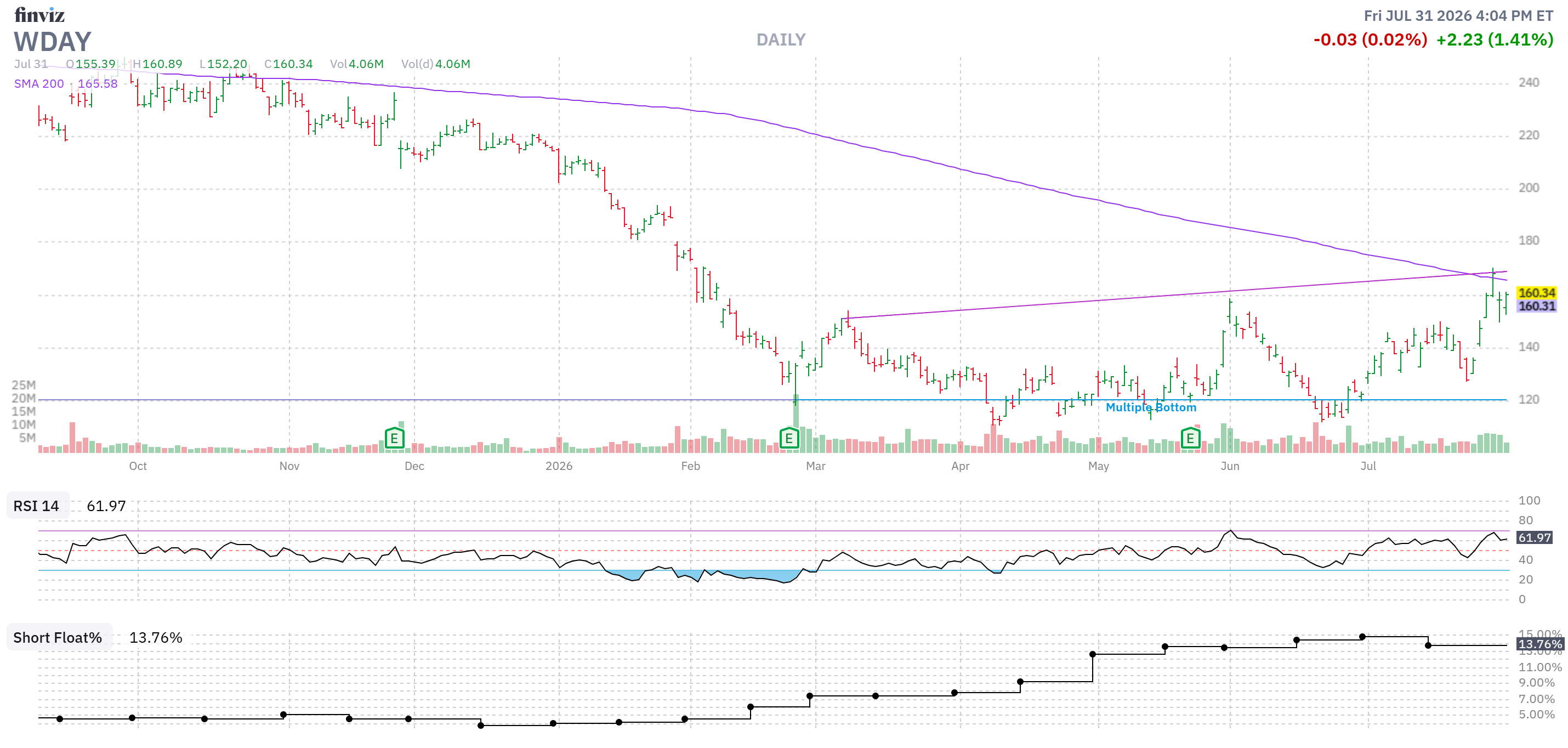Click the 80 label on the RSI axis

[1525, 520]
